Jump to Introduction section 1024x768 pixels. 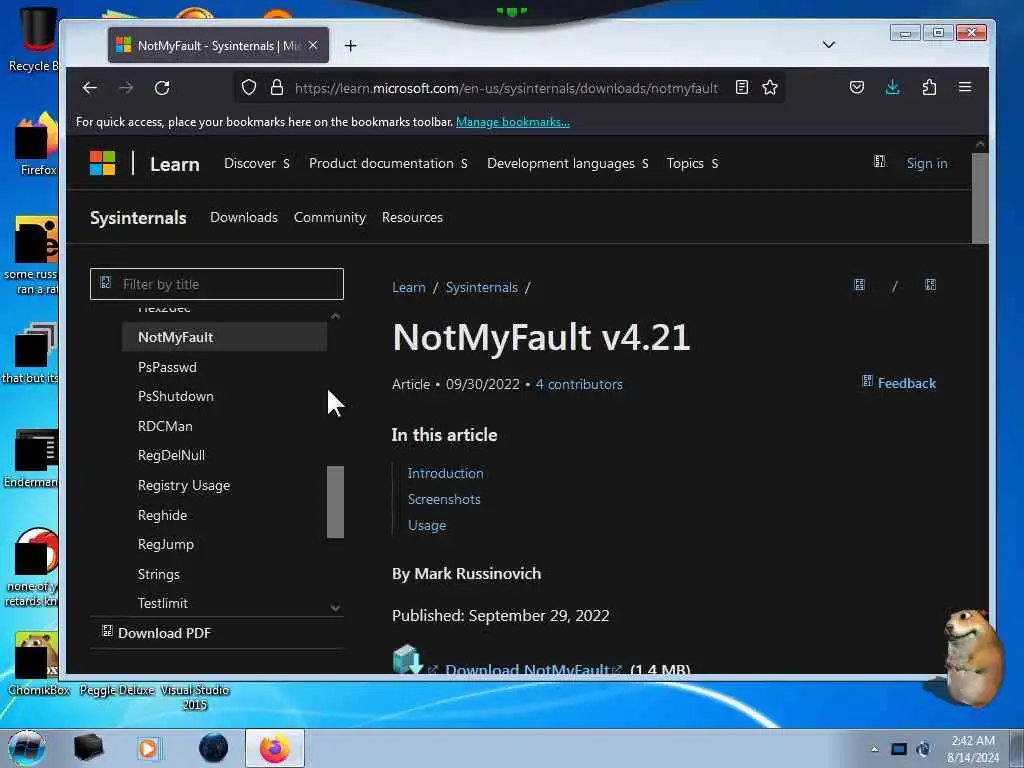[x=445, y=473]
